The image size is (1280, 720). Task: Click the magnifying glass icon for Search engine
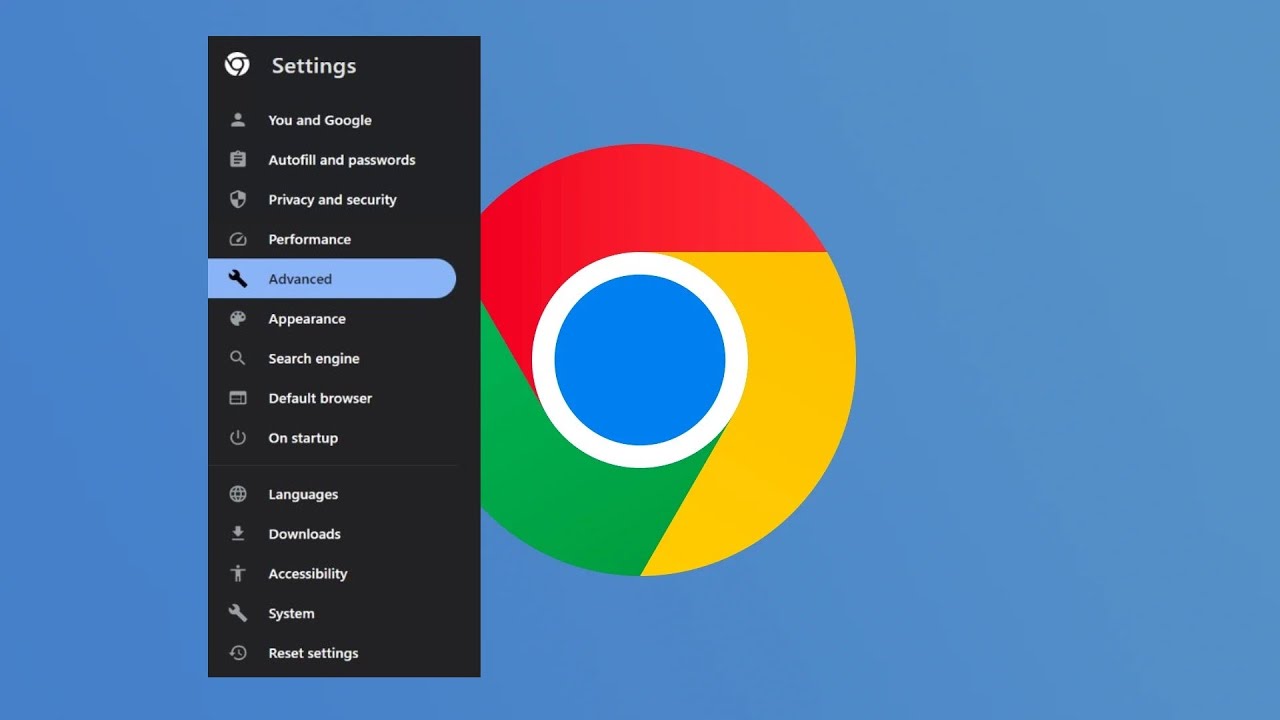coord(237,358)
